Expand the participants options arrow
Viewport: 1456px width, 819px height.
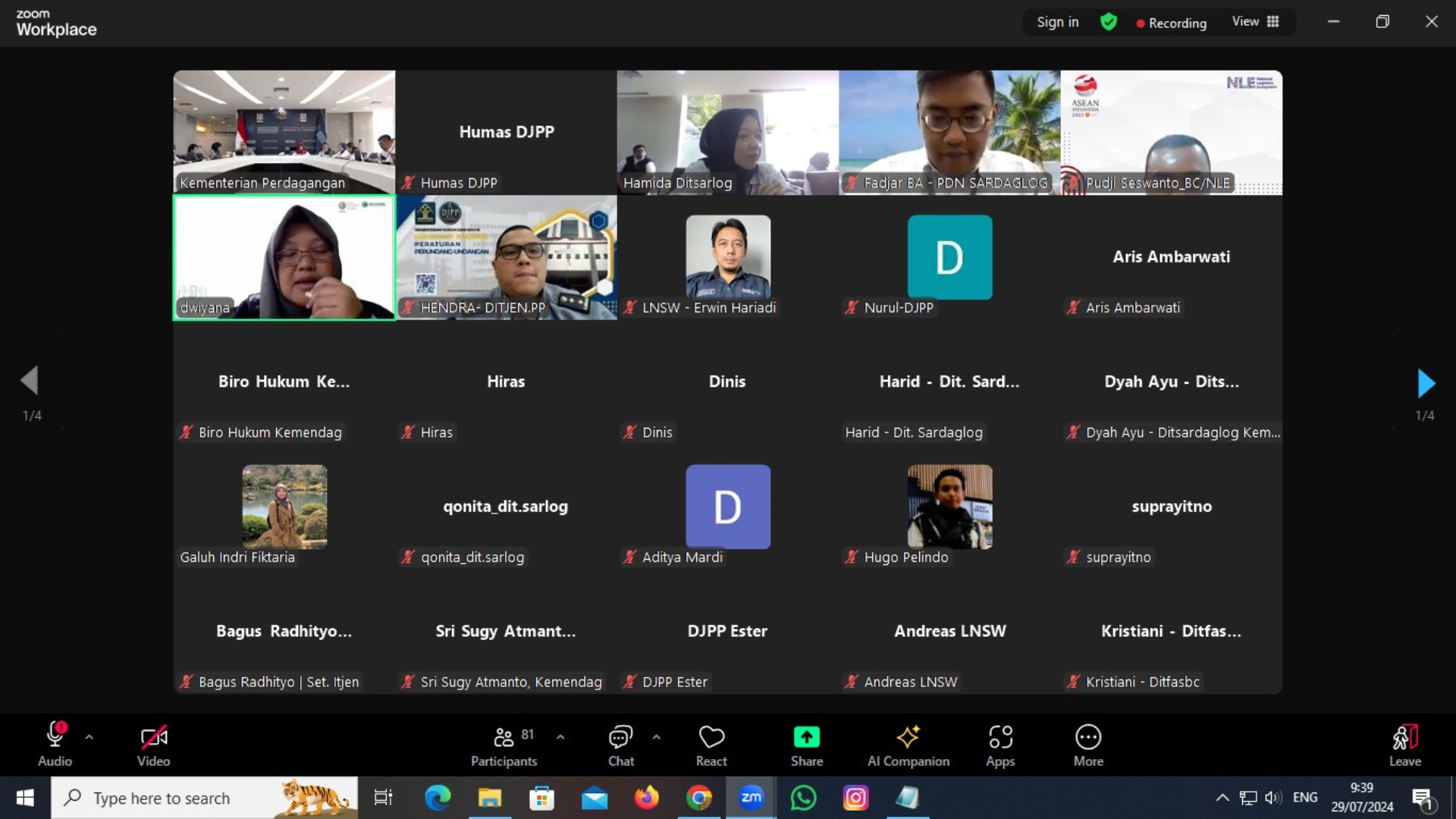560,737
